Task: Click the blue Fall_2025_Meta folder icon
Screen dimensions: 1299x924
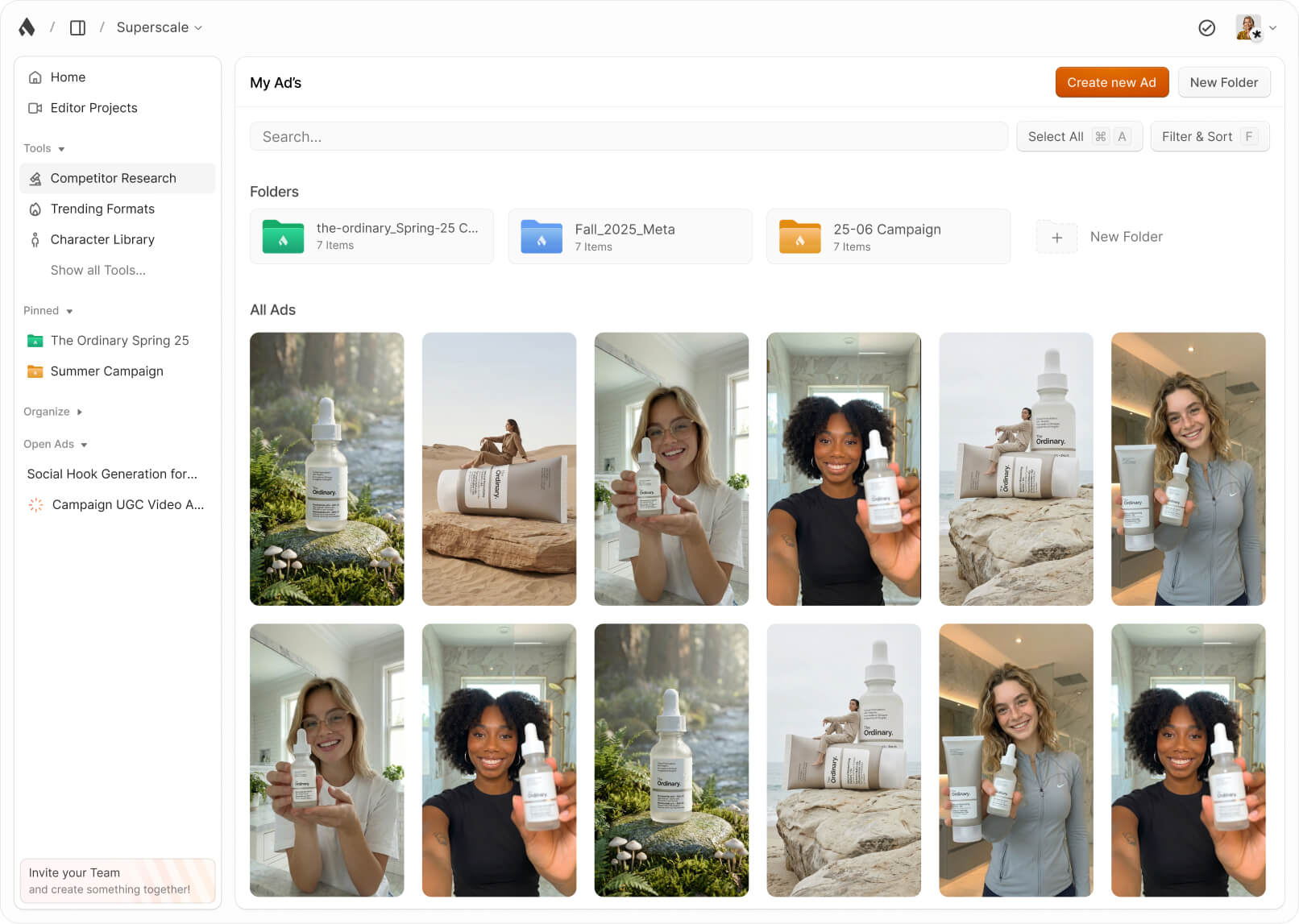Action: (542, 236)
